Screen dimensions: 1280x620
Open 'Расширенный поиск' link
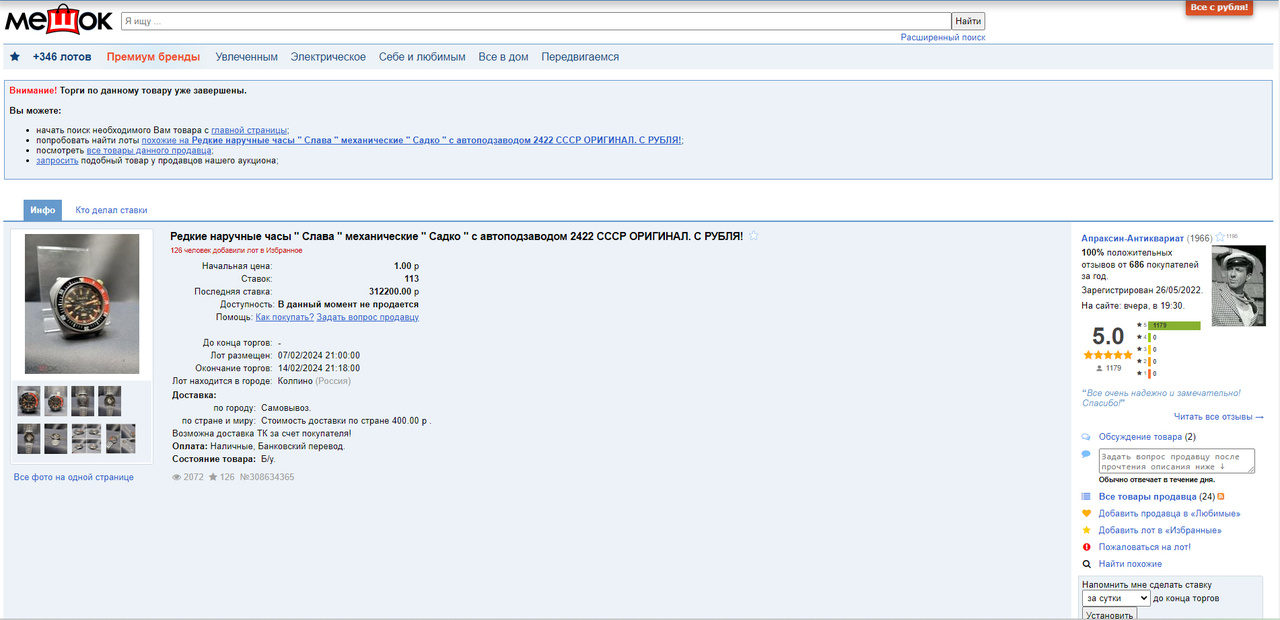tap(942, 37)
